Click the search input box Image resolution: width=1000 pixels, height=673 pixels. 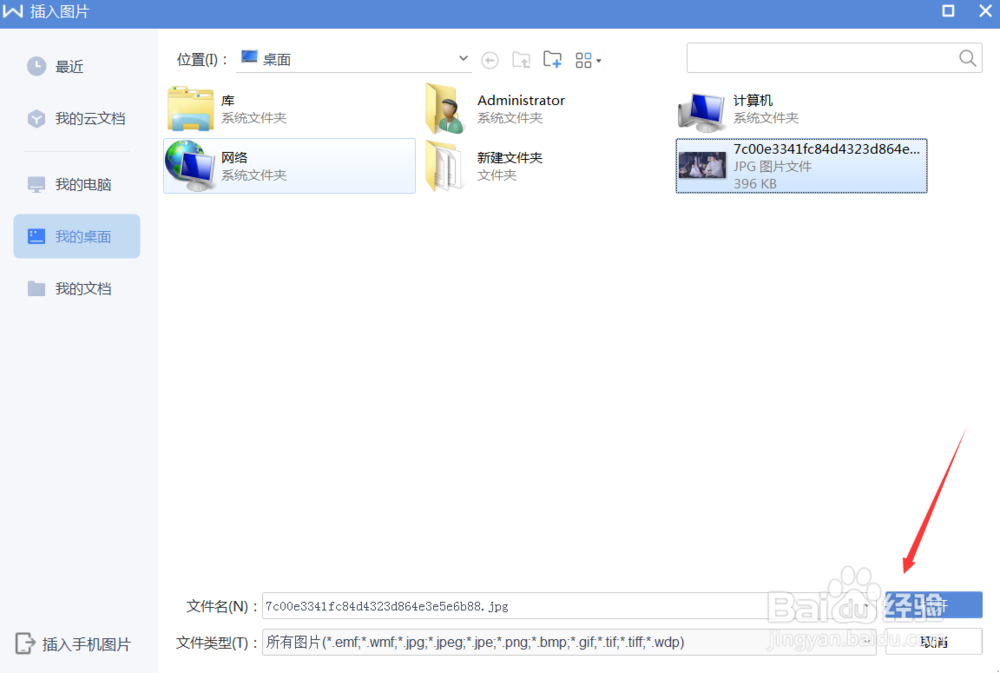coord(820,58)
